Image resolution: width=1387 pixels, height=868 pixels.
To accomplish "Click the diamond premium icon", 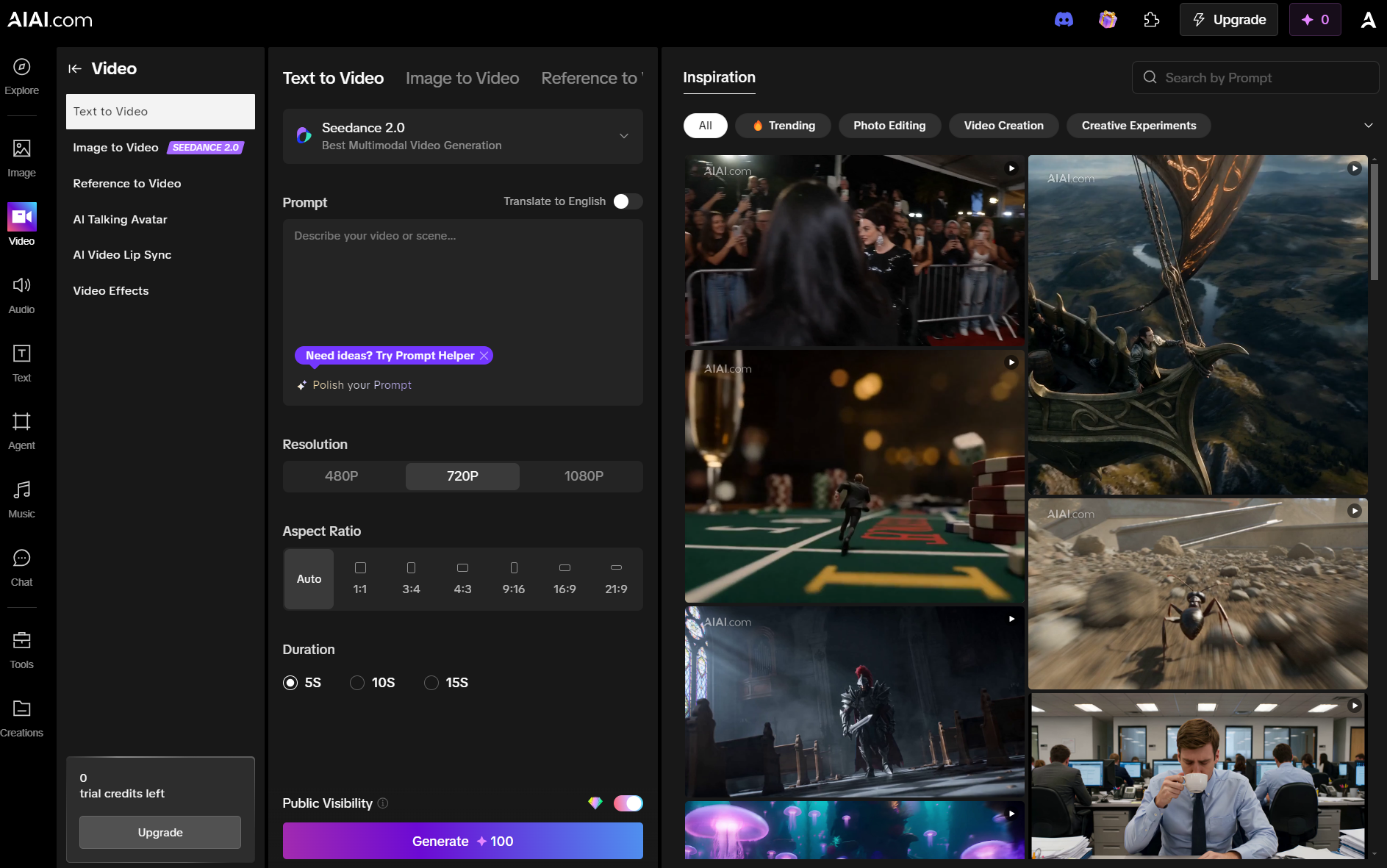I will tap(595, 803).
